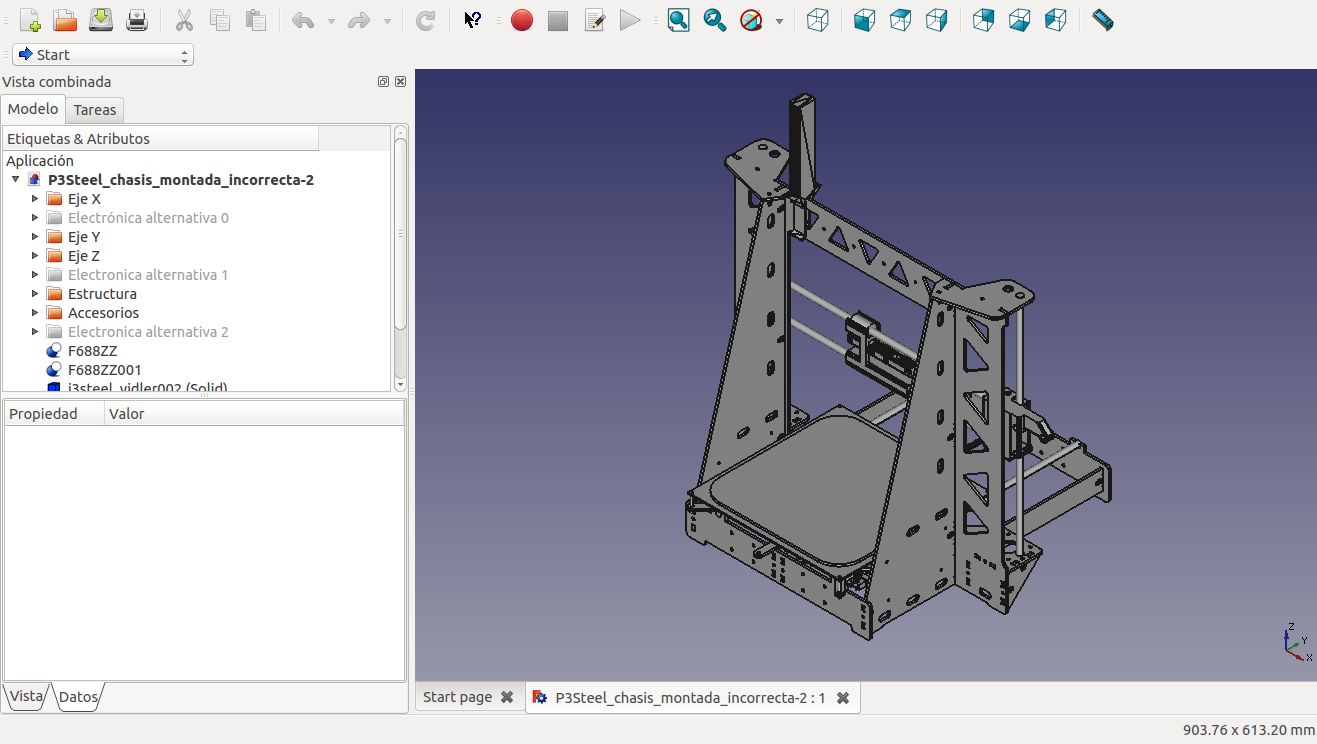Click the Fit all zoom icon
The height and width of the screenshot is (744, 1317).
click(679, 20)
